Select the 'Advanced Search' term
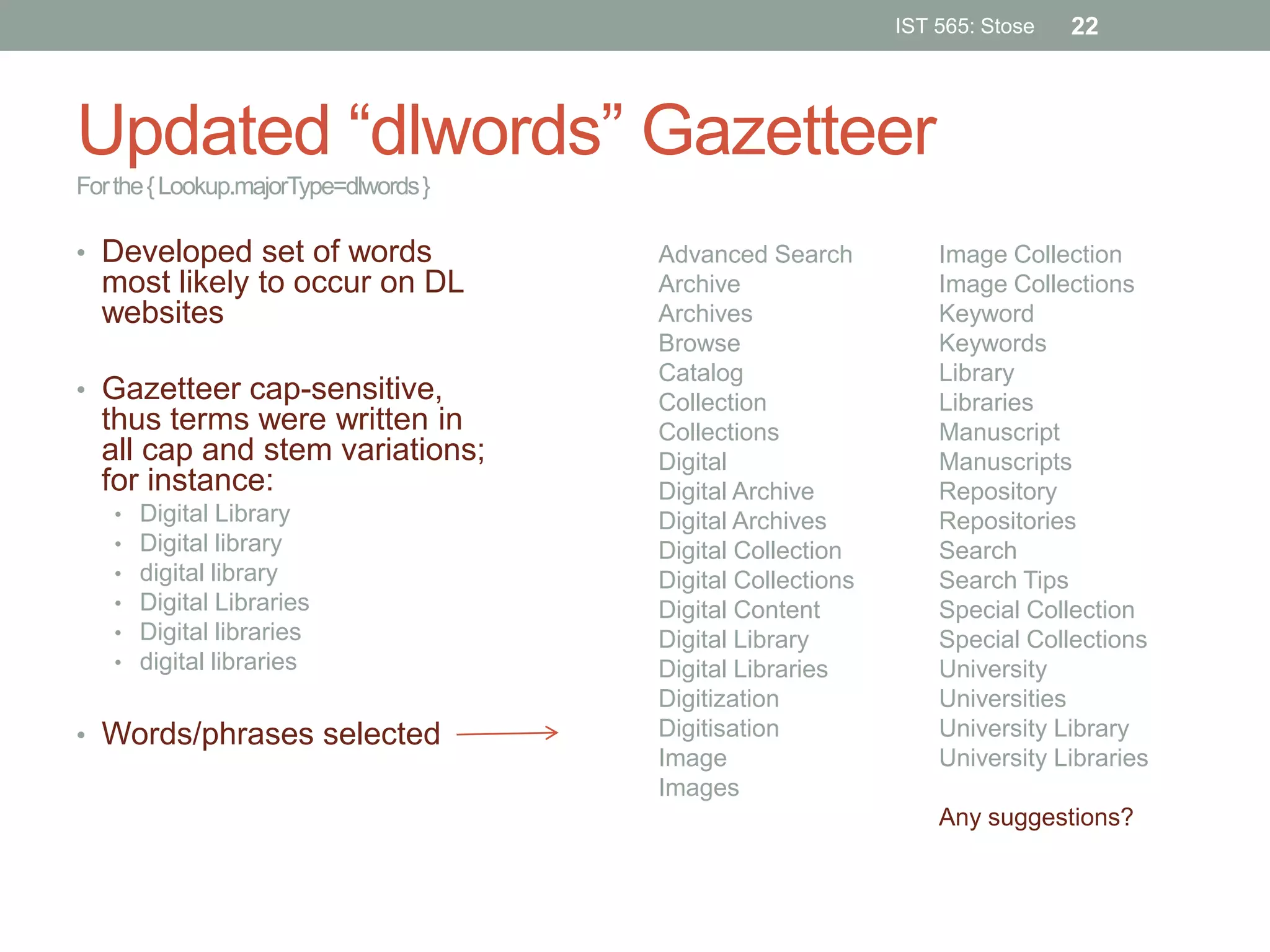Screen dimensions: 1270x952 coord(755,254)
